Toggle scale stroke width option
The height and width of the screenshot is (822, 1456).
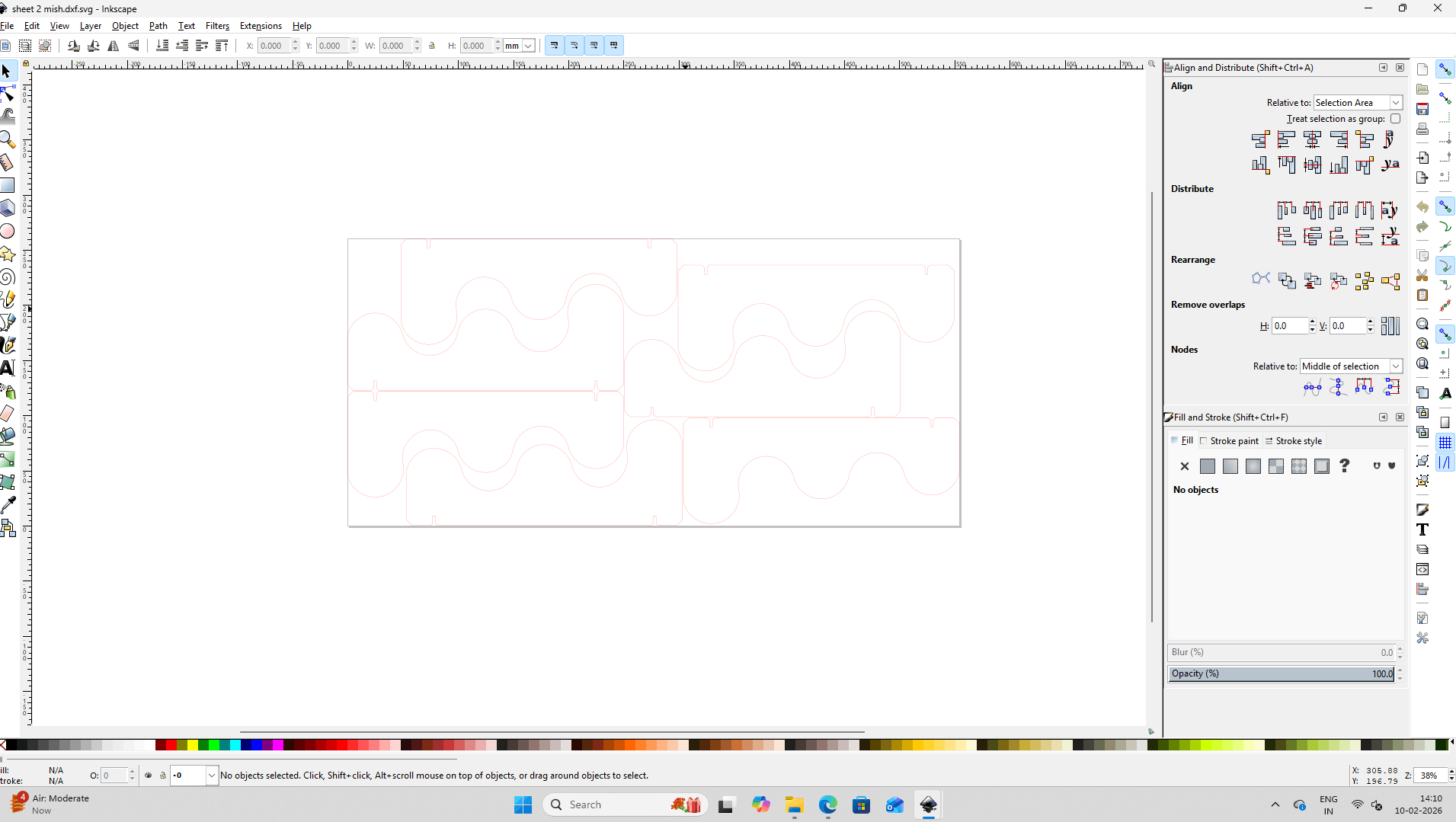tap(555, 46)
